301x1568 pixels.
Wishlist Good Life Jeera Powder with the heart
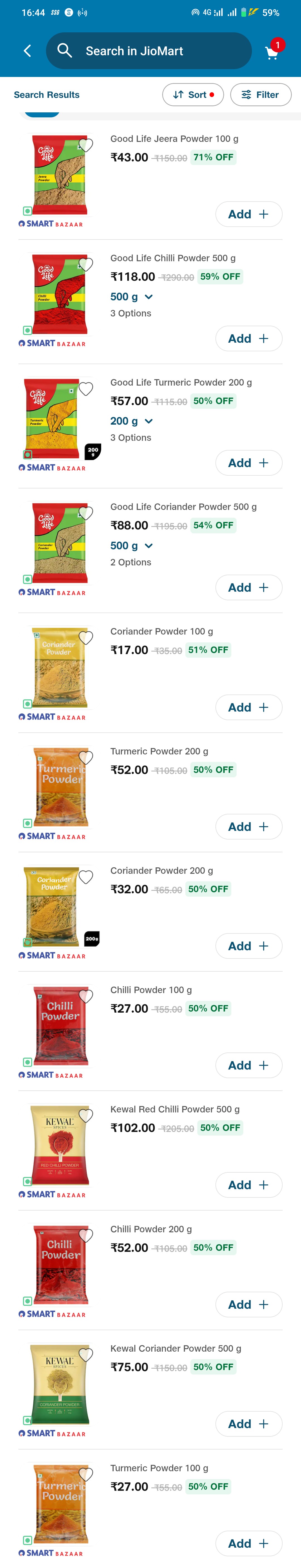click(86, 146)
